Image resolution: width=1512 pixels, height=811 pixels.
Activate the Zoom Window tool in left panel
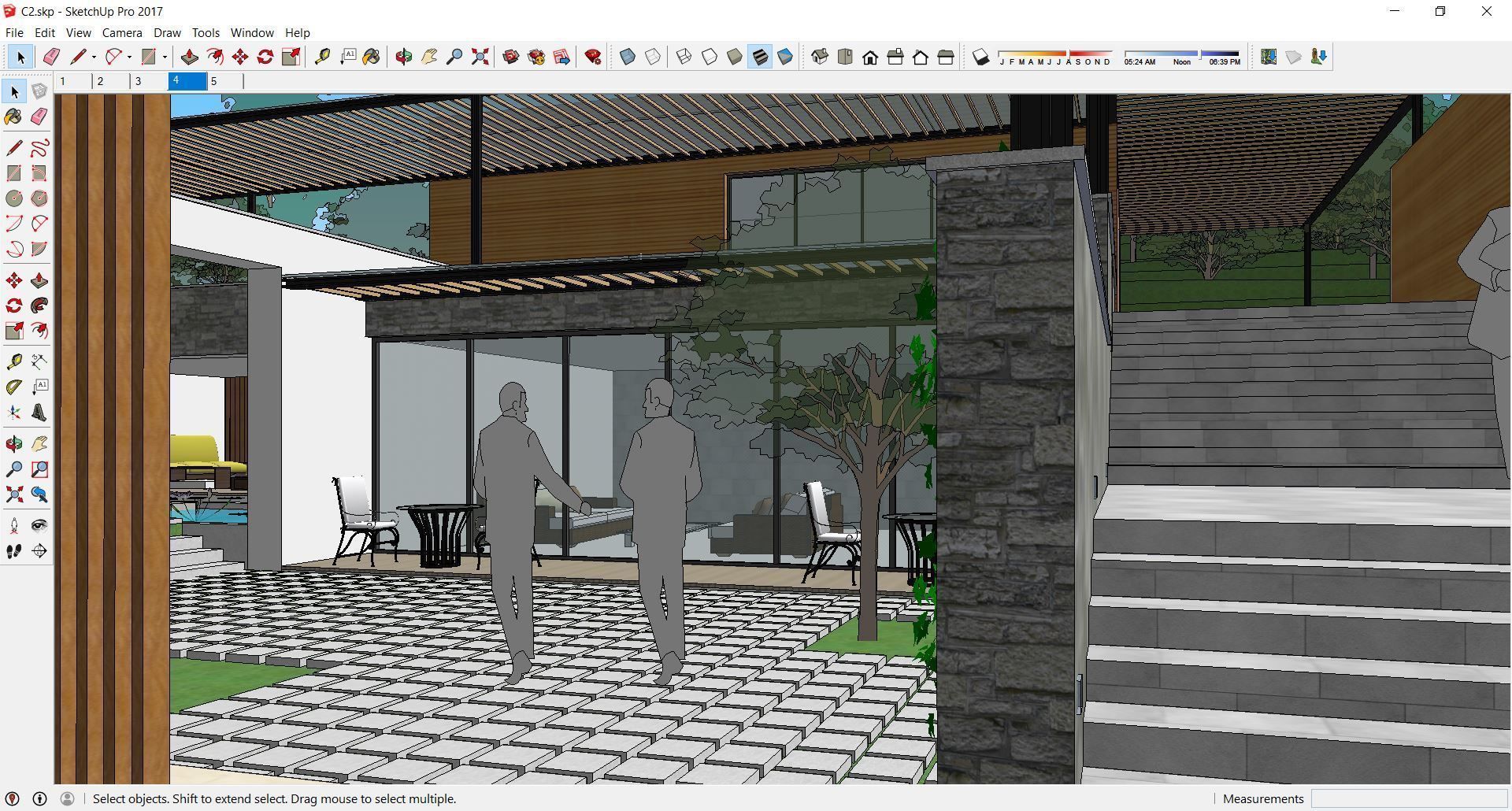pos(39,469)
